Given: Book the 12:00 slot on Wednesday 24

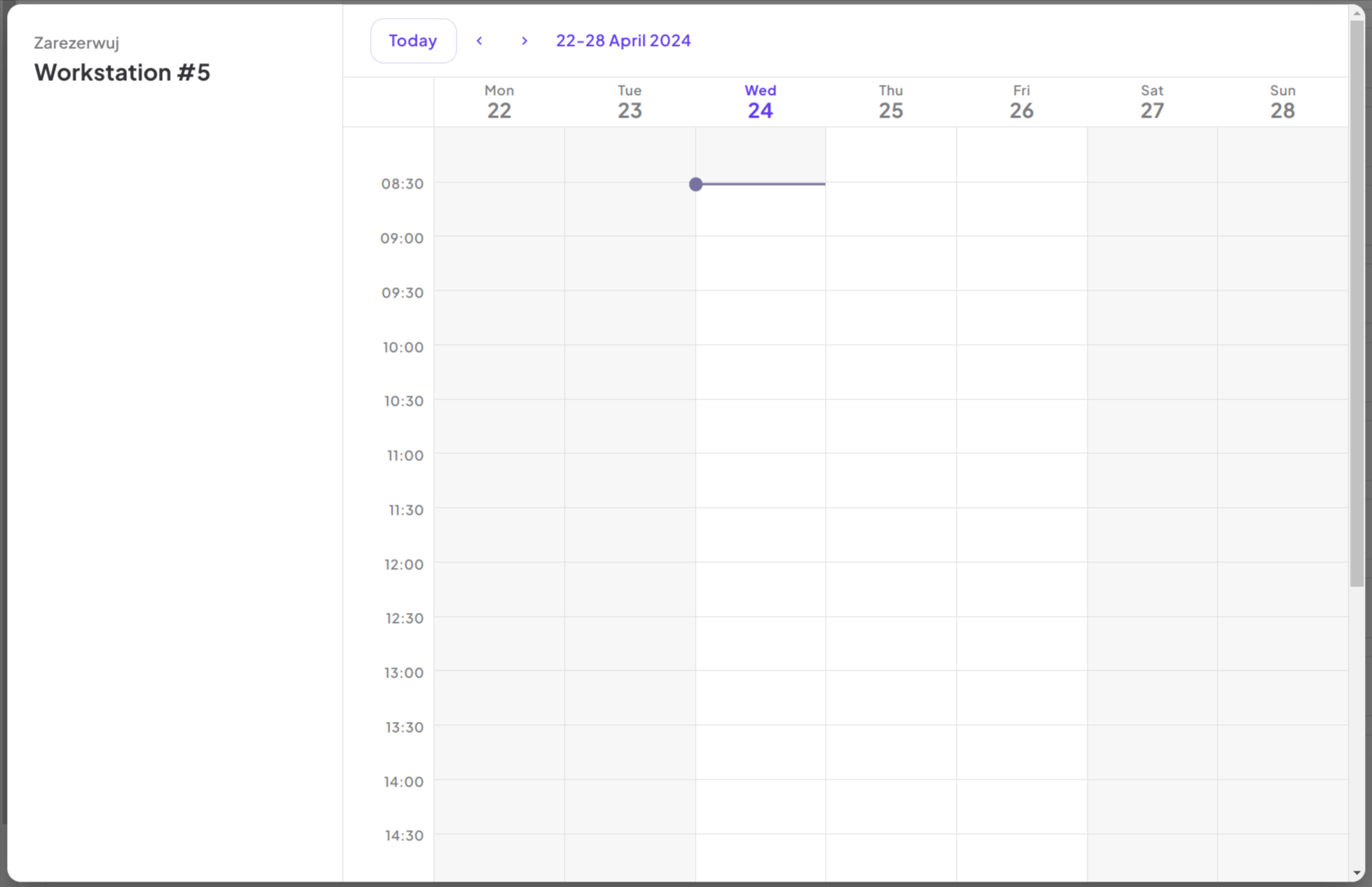Looking at the screenshot, I should point(760,592).
